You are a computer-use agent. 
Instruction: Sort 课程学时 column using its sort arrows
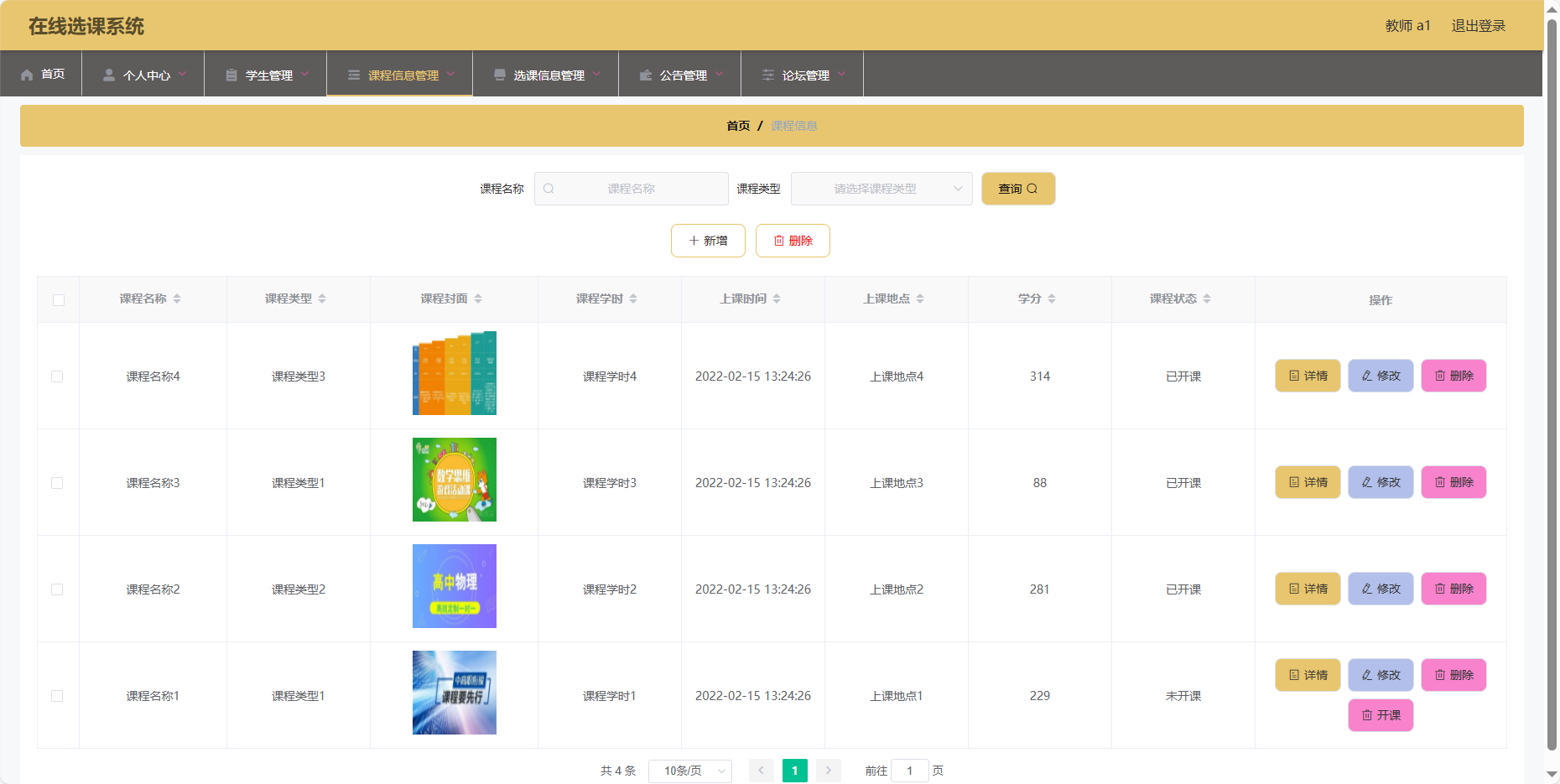(x=633, y=299)
